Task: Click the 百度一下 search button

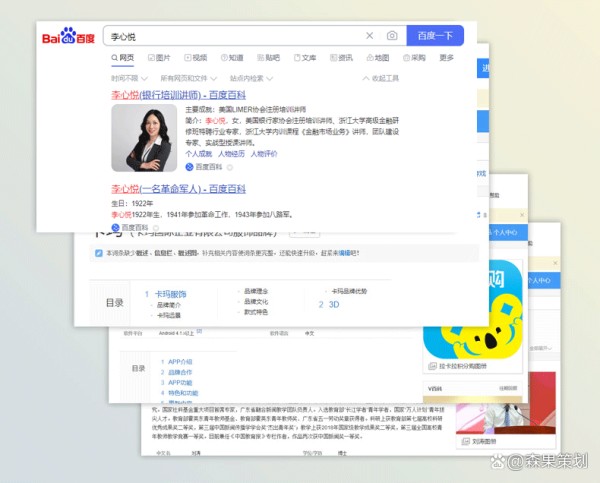Action: (x=435, y=36)
